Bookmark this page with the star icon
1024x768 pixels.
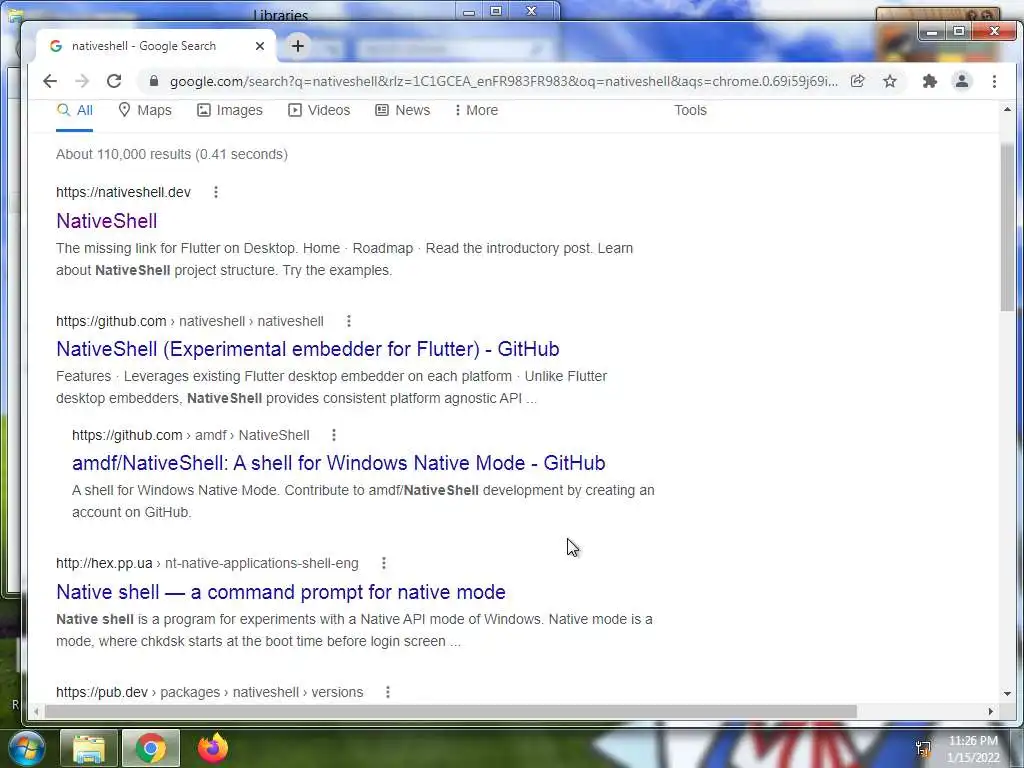coord(889,81)
